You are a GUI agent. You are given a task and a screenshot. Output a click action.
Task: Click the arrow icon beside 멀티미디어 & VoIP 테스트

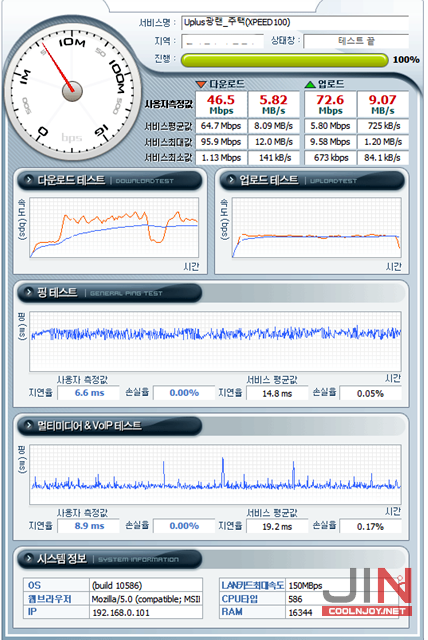28,425
